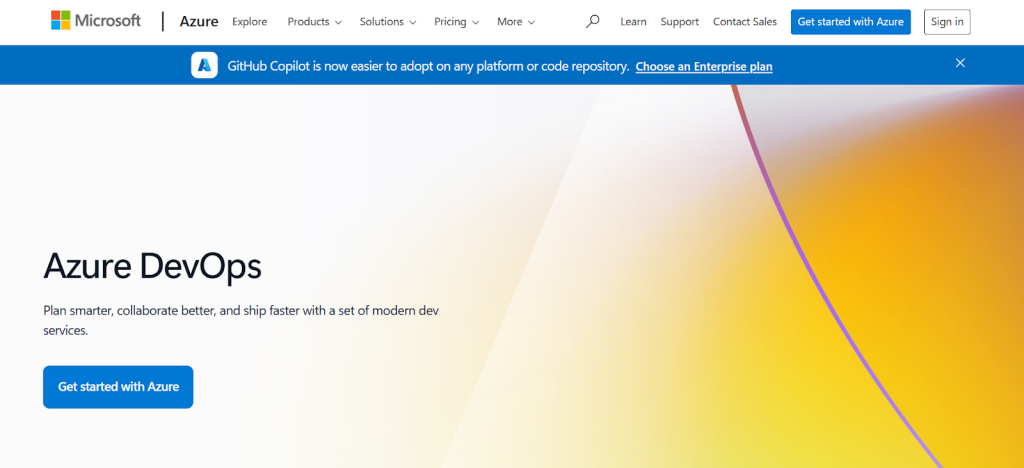Viewport: 1024px width, 468px height.
Task: Dismiss the GitHub Copilot announcement banner
Action: [960, 63]
